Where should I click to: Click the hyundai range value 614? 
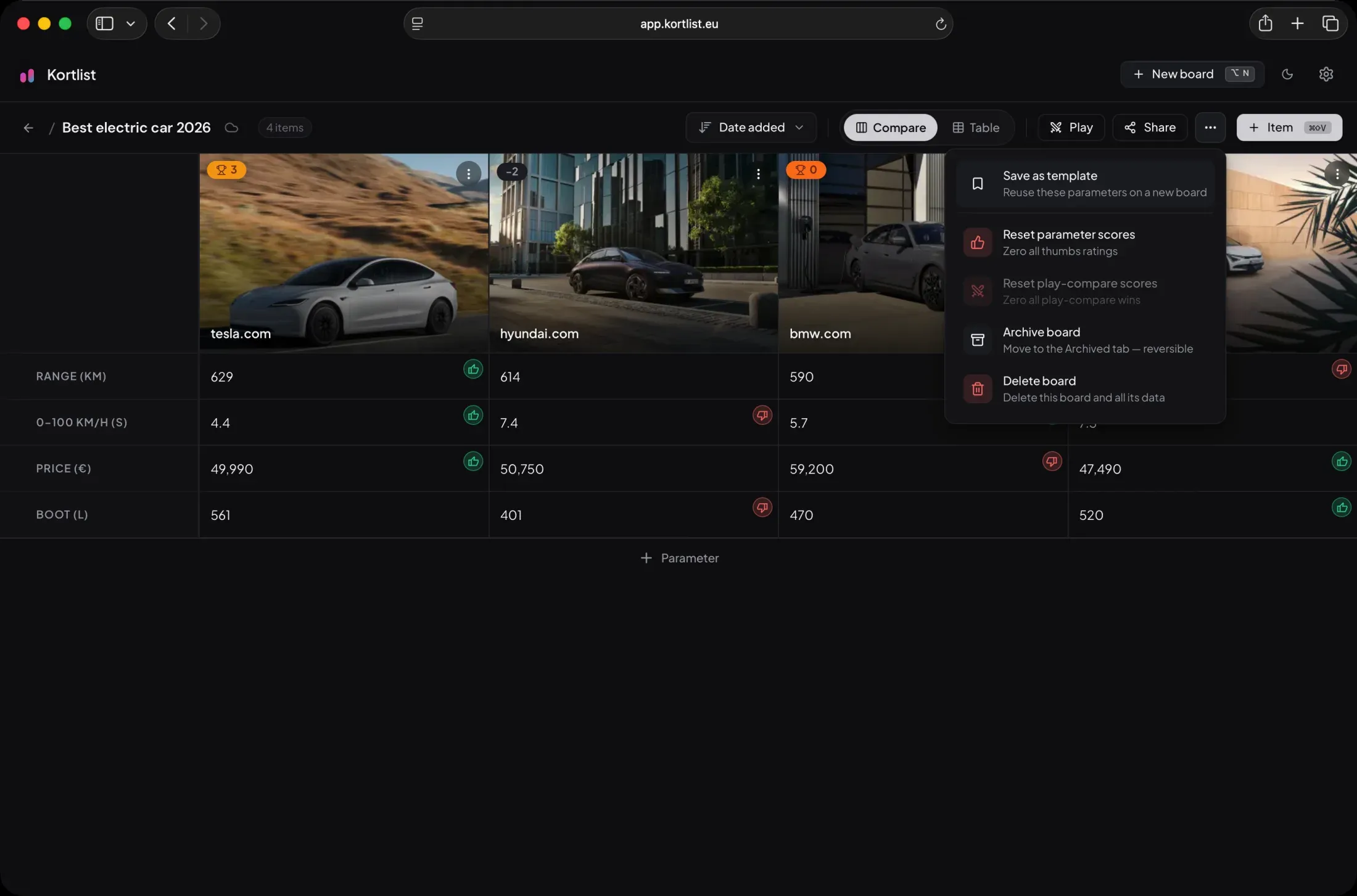click(510, 377)
